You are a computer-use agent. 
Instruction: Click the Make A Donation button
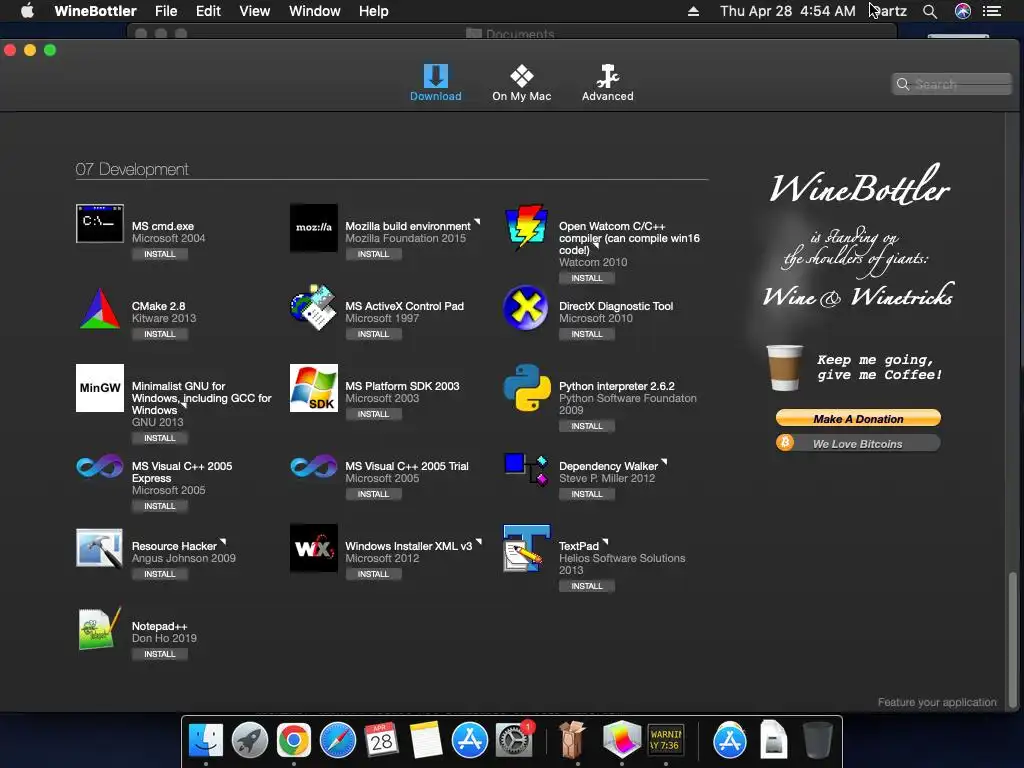tap(858, 419)
